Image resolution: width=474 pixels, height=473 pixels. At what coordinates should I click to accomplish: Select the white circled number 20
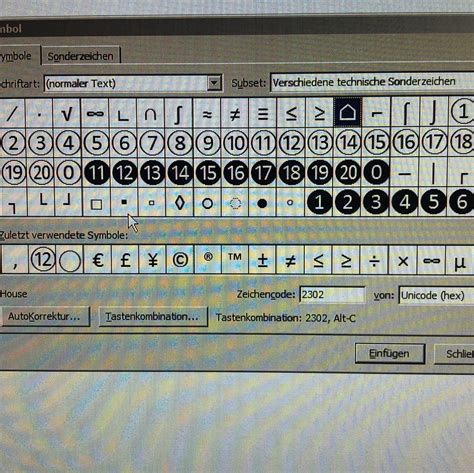click(x=40, y=173)
